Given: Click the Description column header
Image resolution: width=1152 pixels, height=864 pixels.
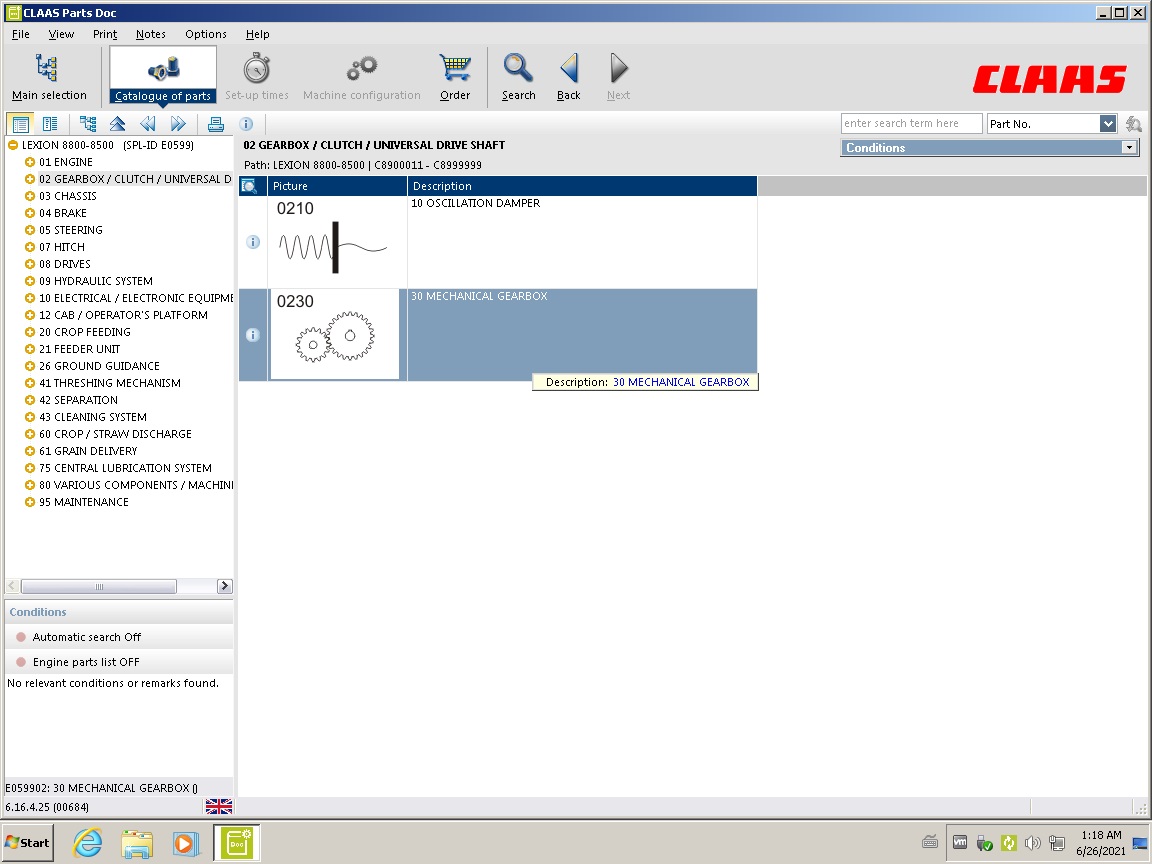Looking at the screenshot, I should pyautogui.click(x=582, y=186).
